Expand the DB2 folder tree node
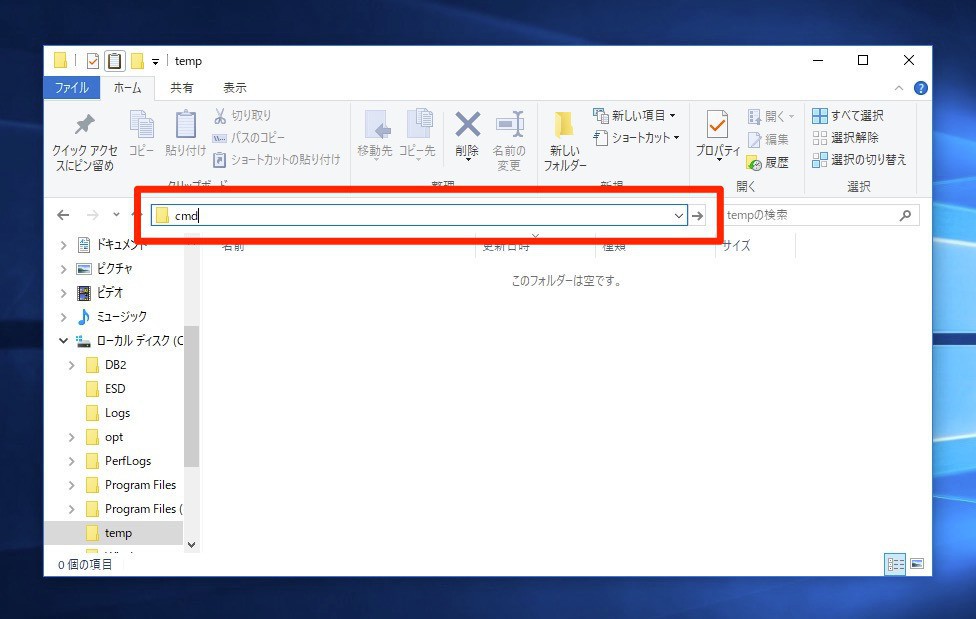Image resolution: width=976 pixels, height=619 pixels. coord(71,365)
